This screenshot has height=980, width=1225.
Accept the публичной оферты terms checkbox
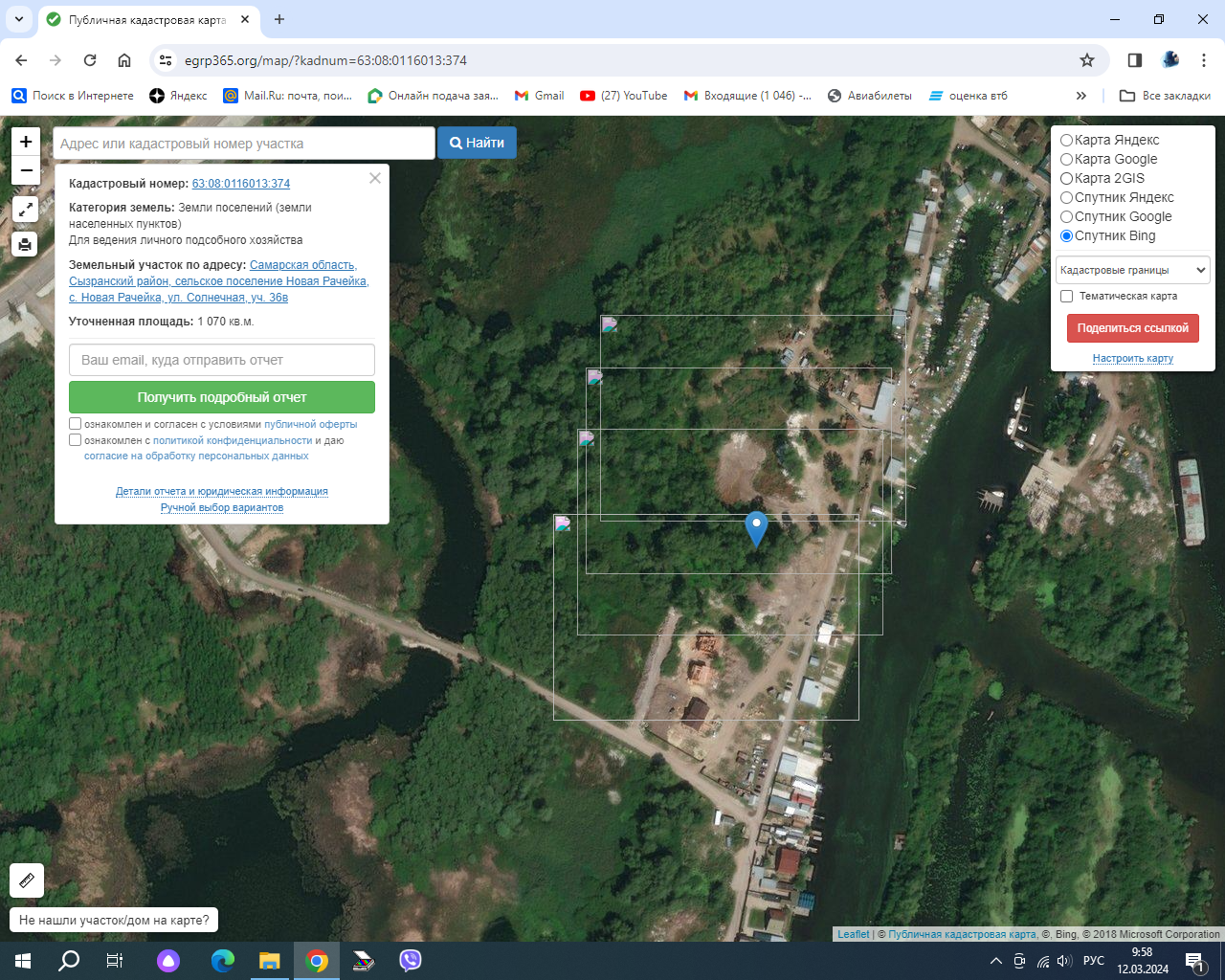(x=75, y=424)
